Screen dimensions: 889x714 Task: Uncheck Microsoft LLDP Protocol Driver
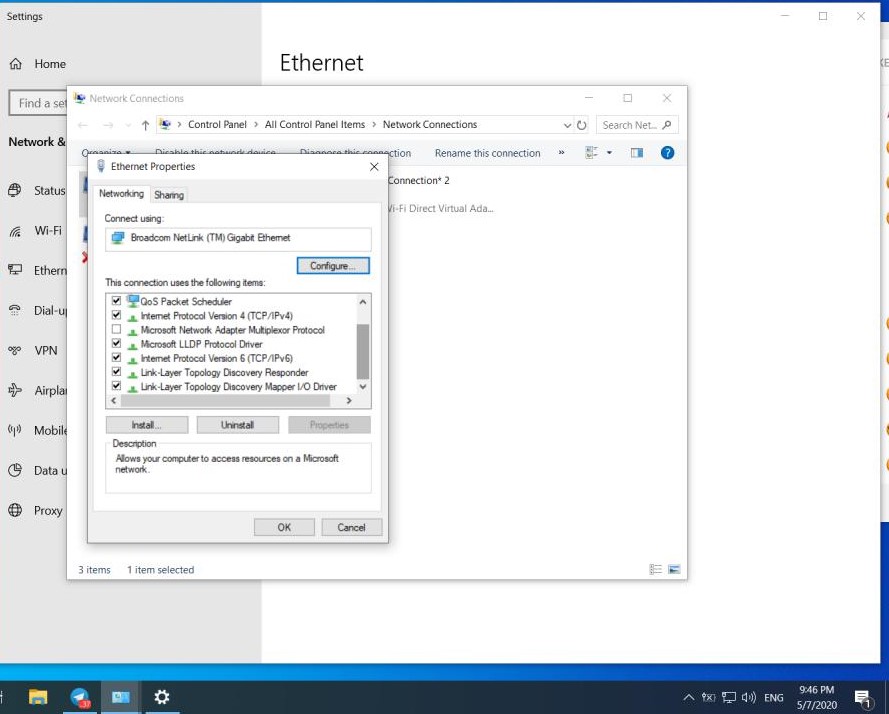(116, 343)
